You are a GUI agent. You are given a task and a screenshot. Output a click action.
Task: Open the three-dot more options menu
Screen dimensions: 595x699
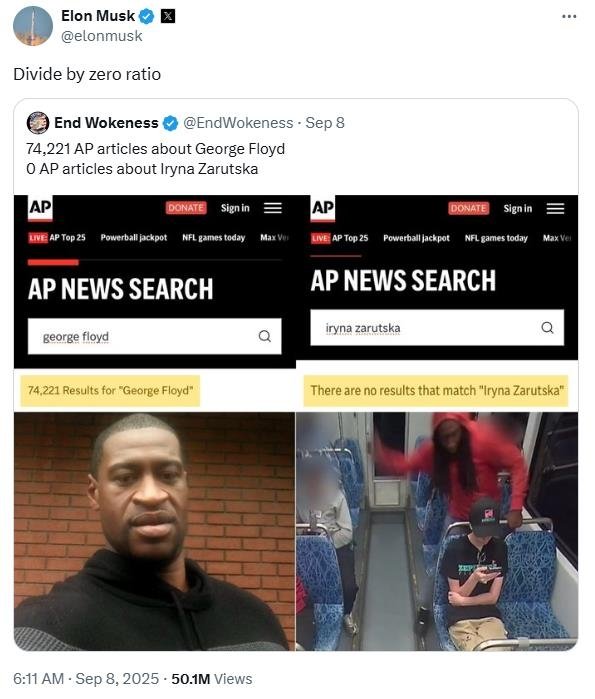(x=569, y=16)
